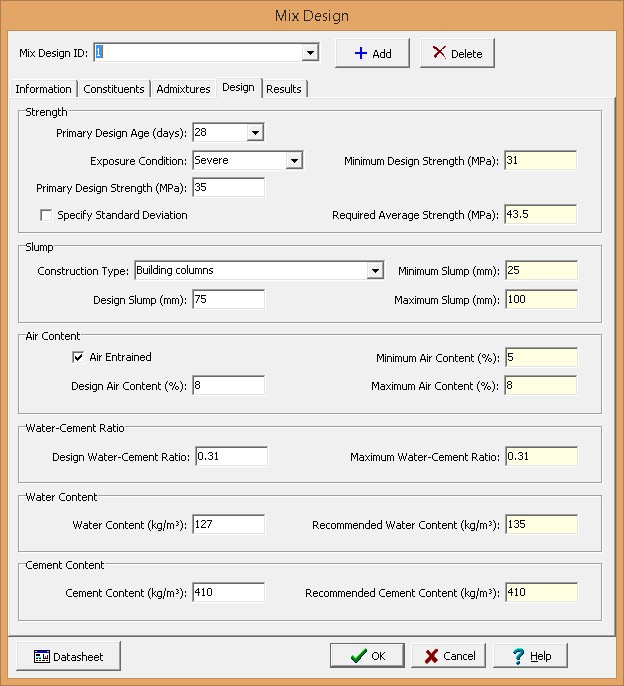Open the Results tab
The height and width of the screenshot is (686, 624).
point(284,89)
